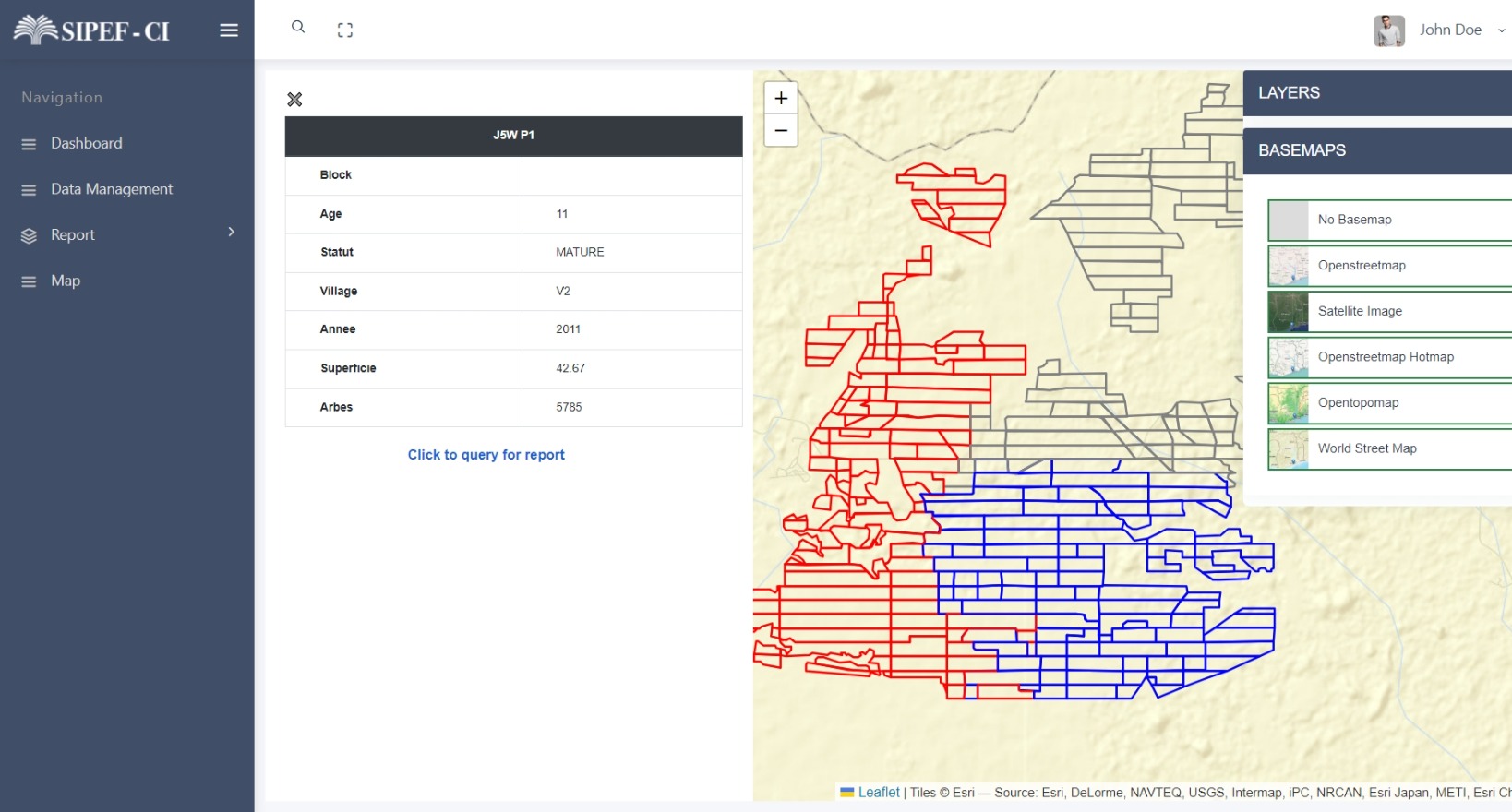
Task: Select Openstreetmap Hotmap basemap
Action: pyautogui.click(x=1389, y=357)
